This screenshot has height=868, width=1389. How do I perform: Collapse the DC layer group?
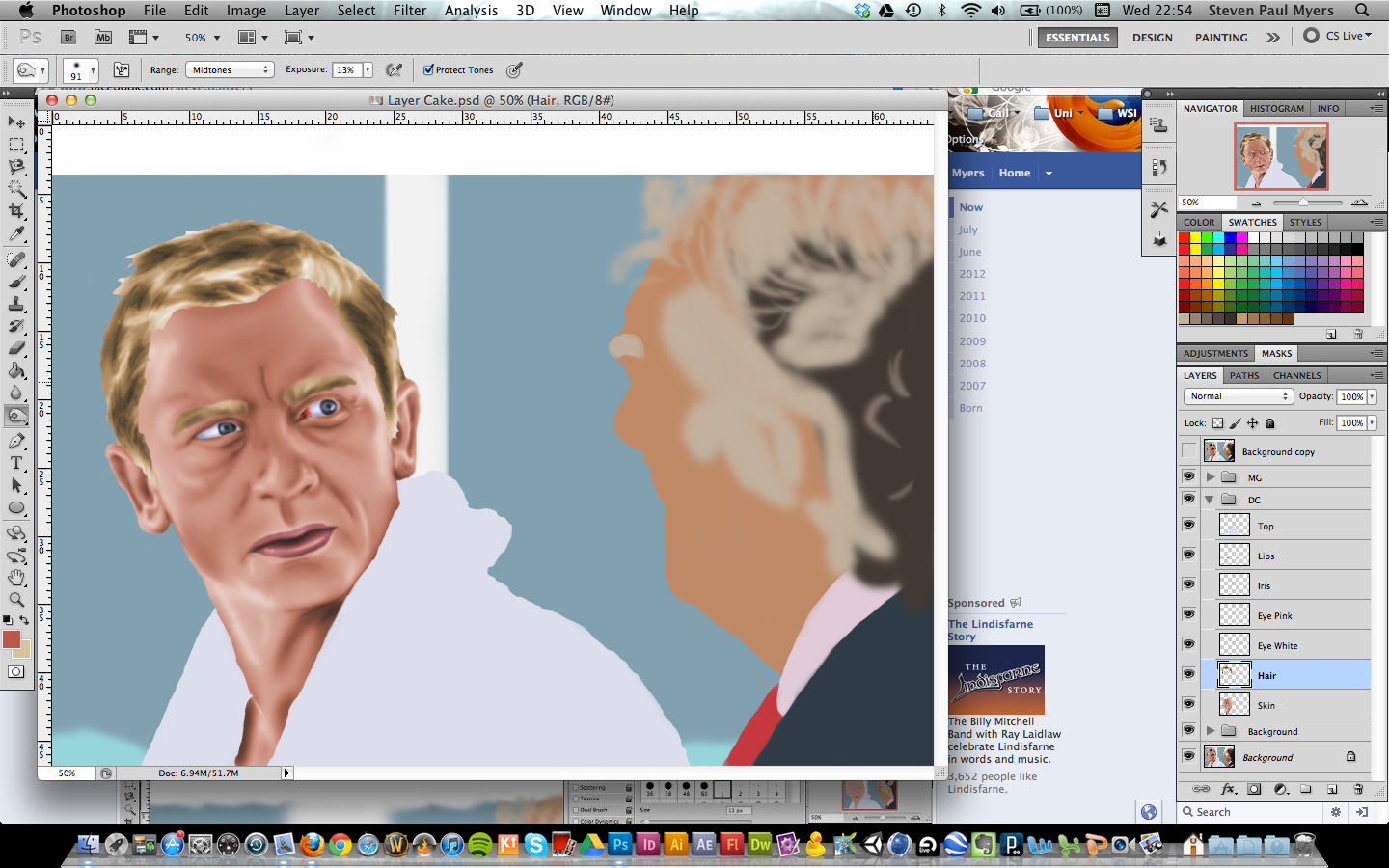coord(1210,500)
